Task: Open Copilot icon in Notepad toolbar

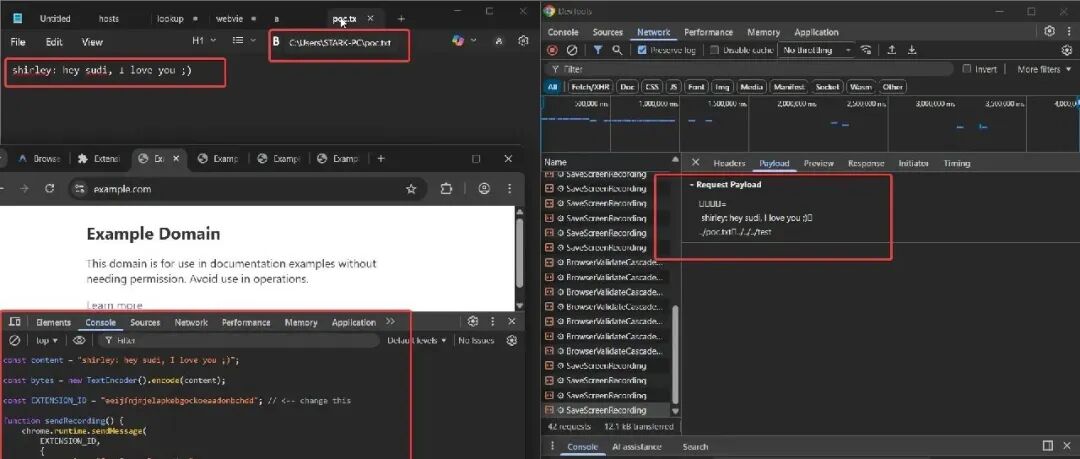Action: click(458, 41)
